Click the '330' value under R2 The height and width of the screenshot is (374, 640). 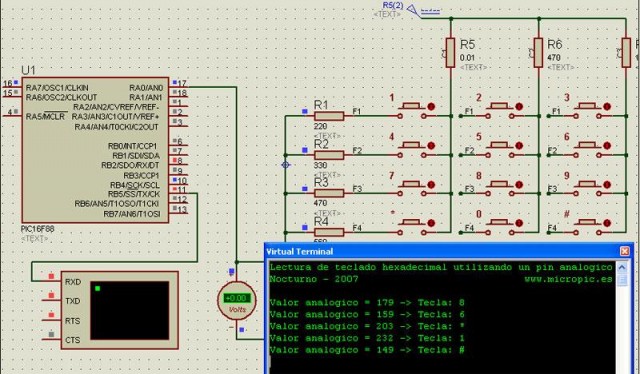(x=320, y=165)
